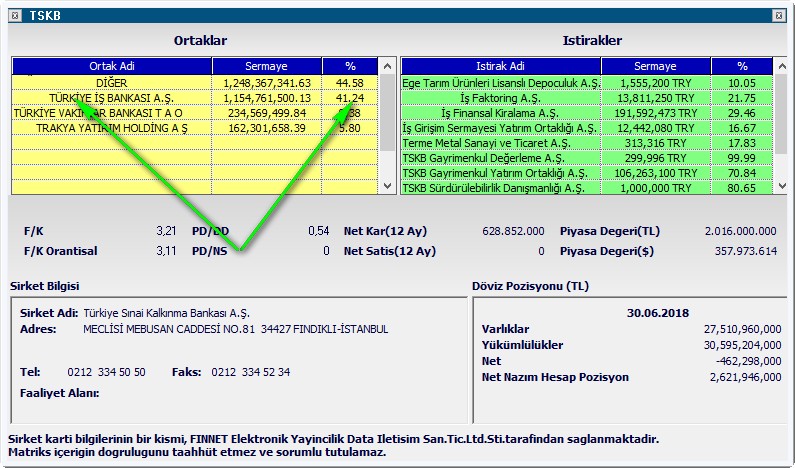Click capital value 1,248,367,341.63
Image resolution: width=795 pixels, height=468 pixels.
[267, 83]
